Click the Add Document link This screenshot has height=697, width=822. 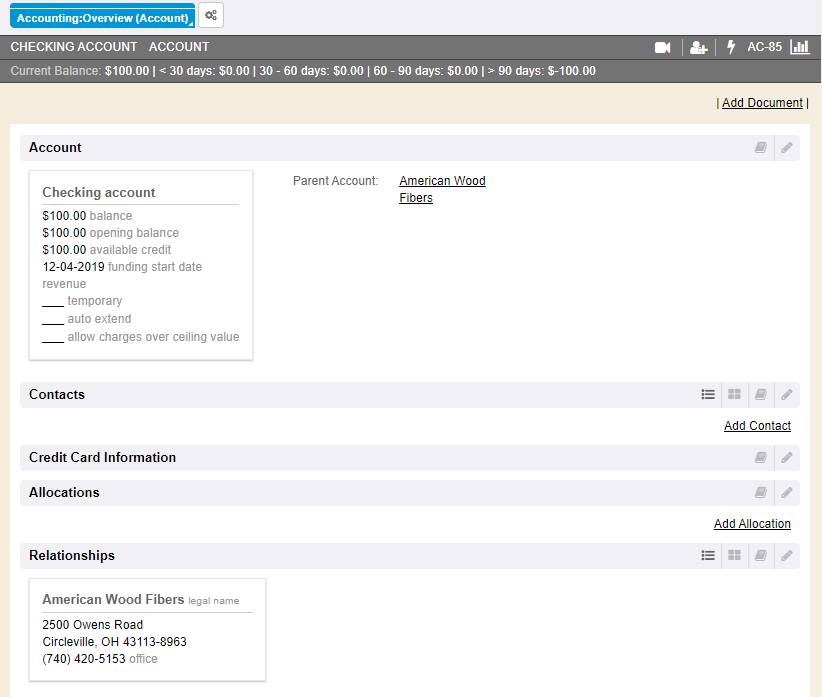pyautogui.click(x=762, y=103)
